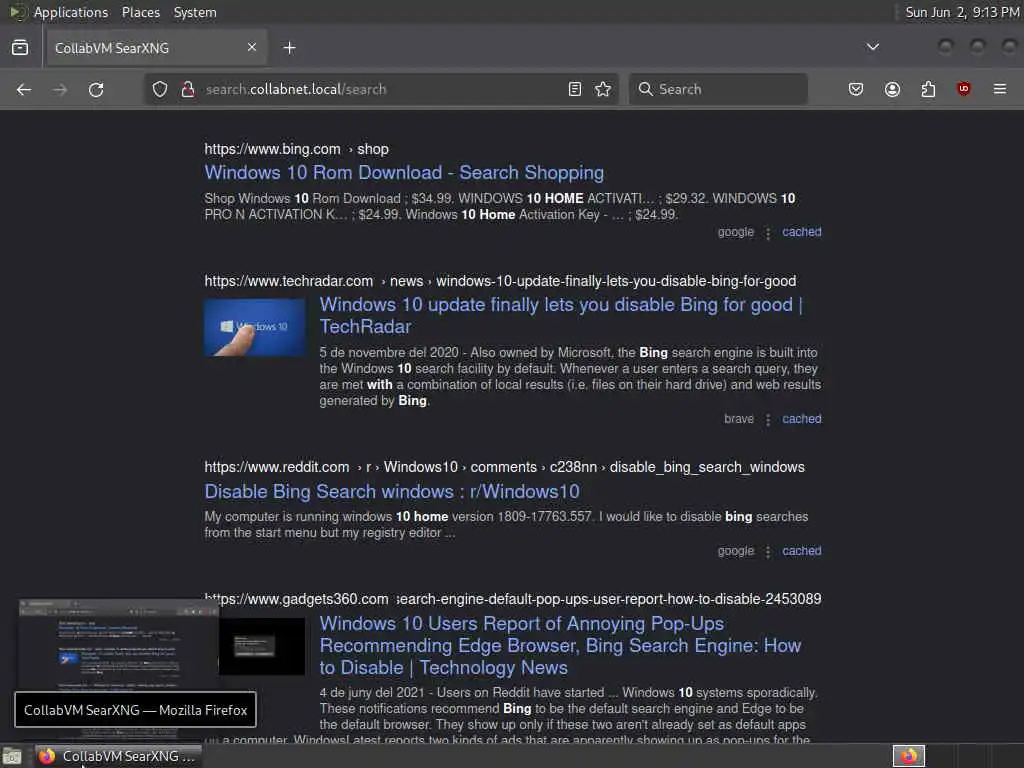The height and width of the screenshot is (768, 1024).
Task: Click the google engine label under bing.com result
Action: tap(736, 232)
